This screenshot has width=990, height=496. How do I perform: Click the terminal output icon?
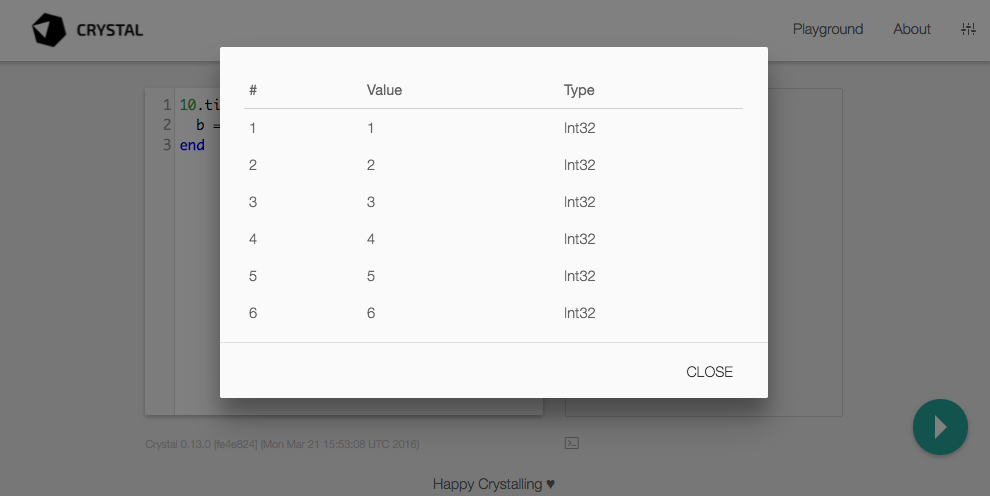[x=572, y=442]
